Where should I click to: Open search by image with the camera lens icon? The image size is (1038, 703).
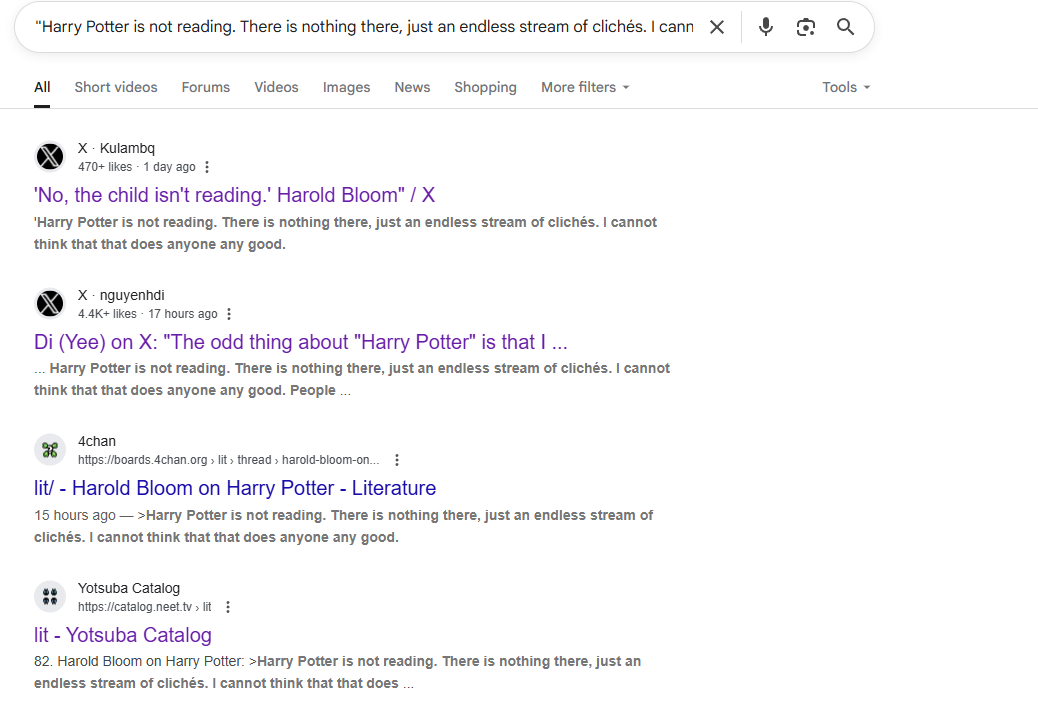806,27
